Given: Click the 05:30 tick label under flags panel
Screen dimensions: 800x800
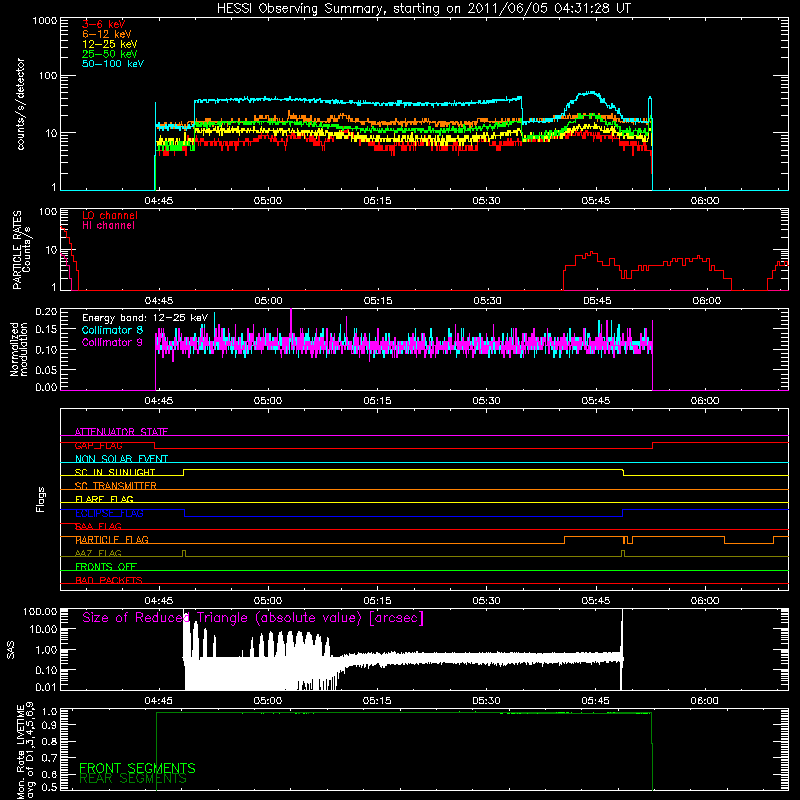Looking at the screenshot, I should [487, 601].
